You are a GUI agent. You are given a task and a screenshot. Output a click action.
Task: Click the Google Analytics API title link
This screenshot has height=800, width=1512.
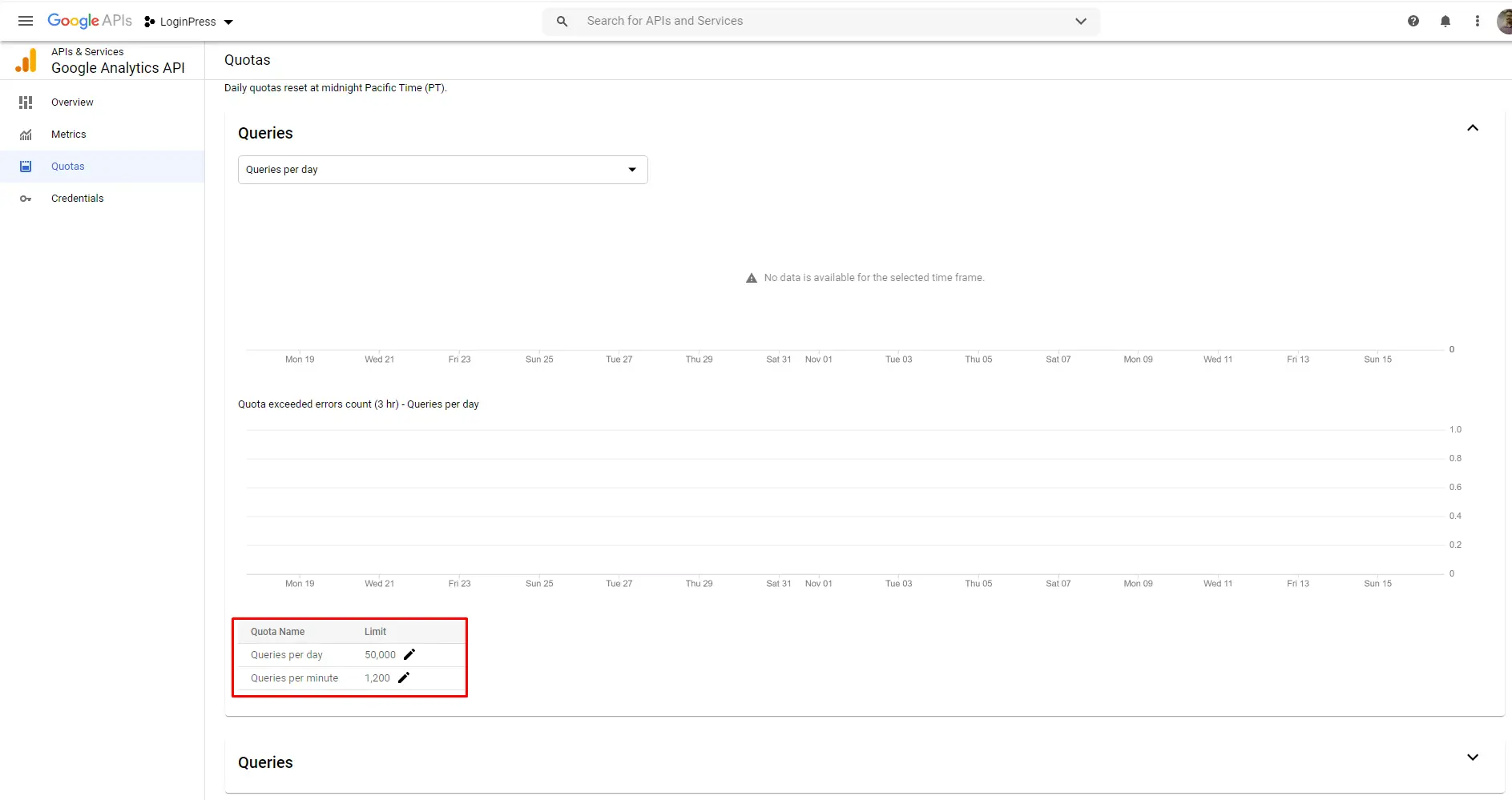click(118, 68)
